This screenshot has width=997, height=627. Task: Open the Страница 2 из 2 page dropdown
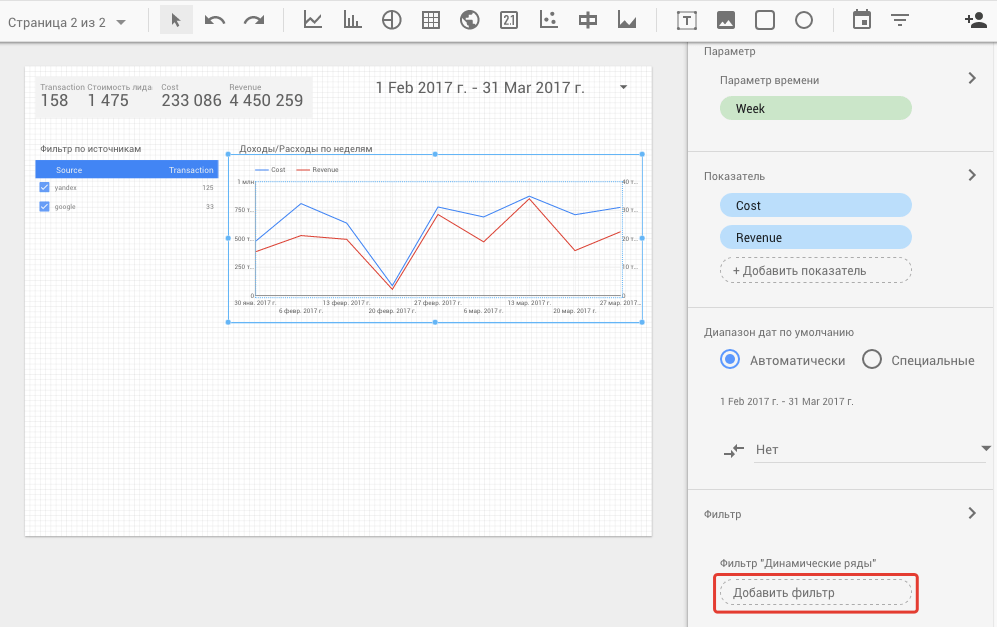[67, 21]
